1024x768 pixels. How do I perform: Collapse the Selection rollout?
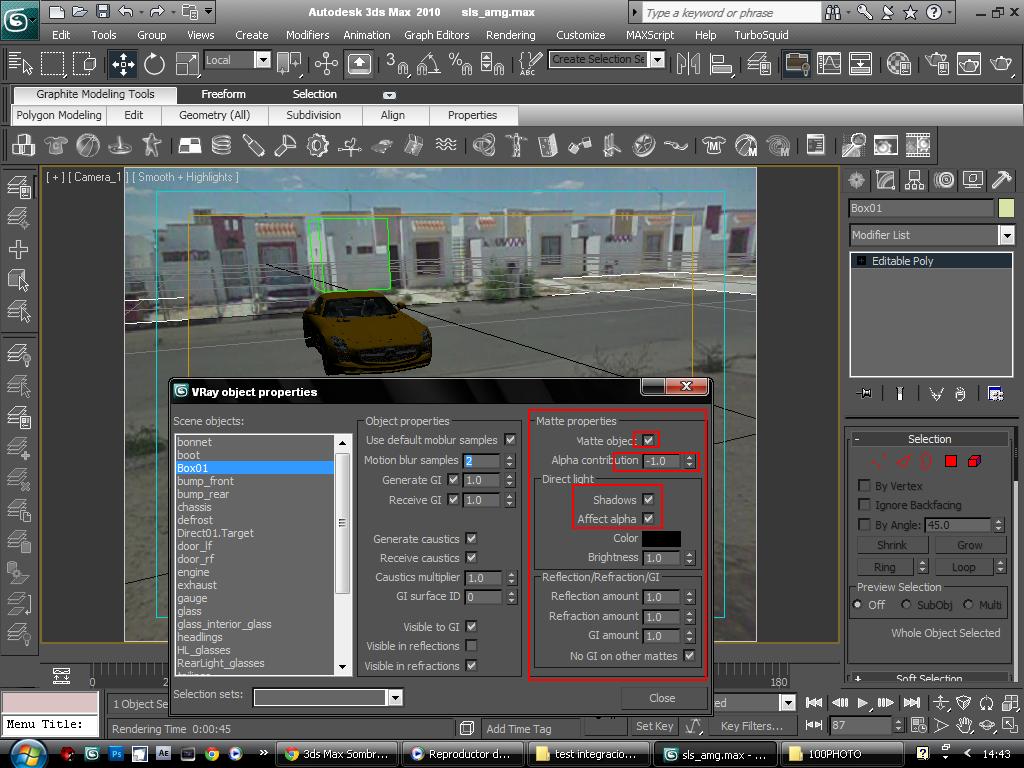(857, 440)
